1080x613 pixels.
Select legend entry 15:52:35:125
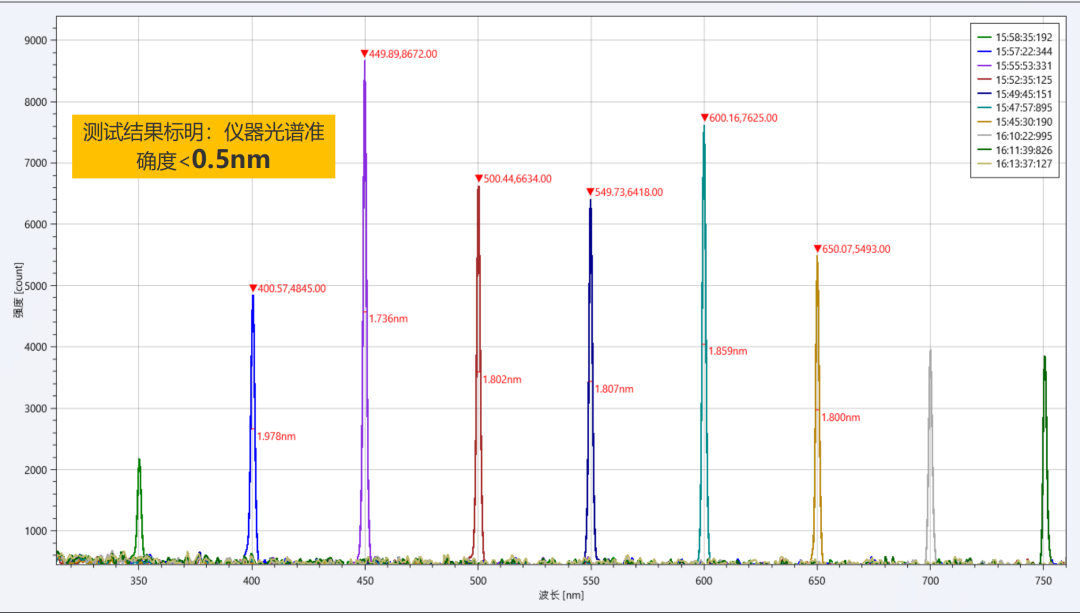(x=1015, y=80)
